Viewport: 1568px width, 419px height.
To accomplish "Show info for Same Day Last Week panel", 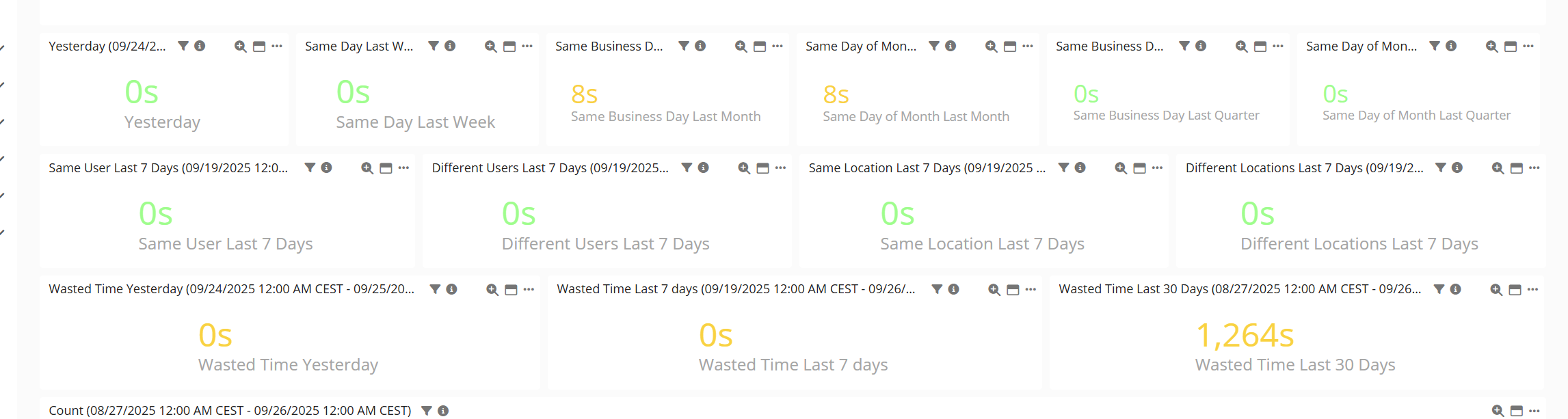I will (x=450, y=46).
